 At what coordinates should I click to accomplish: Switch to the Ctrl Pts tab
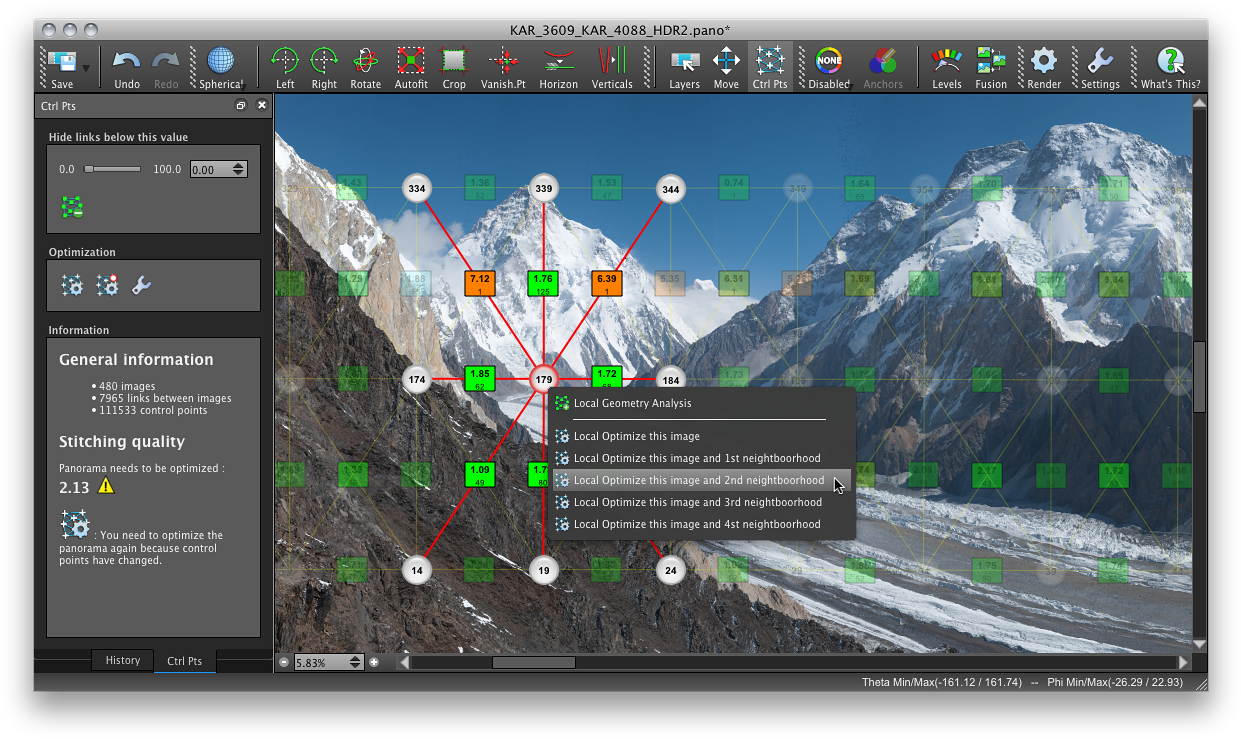click(x=185, y=661)
